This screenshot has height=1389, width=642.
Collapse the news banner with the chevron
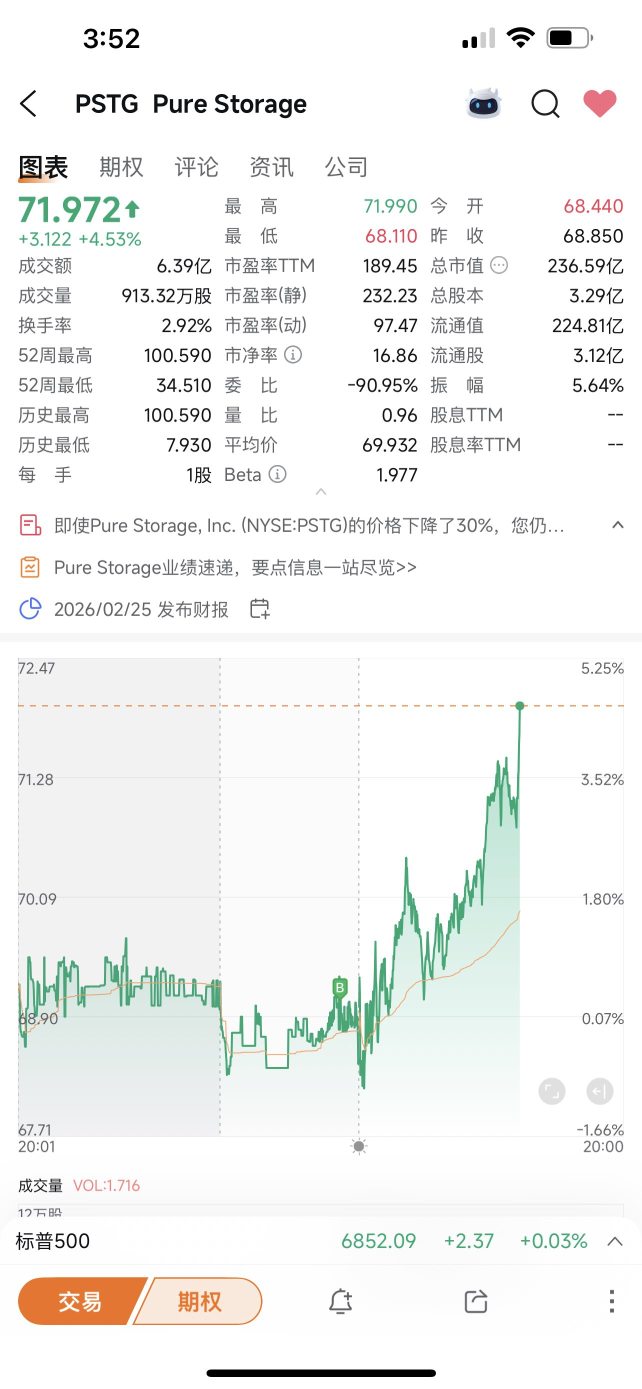click(618, 525)
